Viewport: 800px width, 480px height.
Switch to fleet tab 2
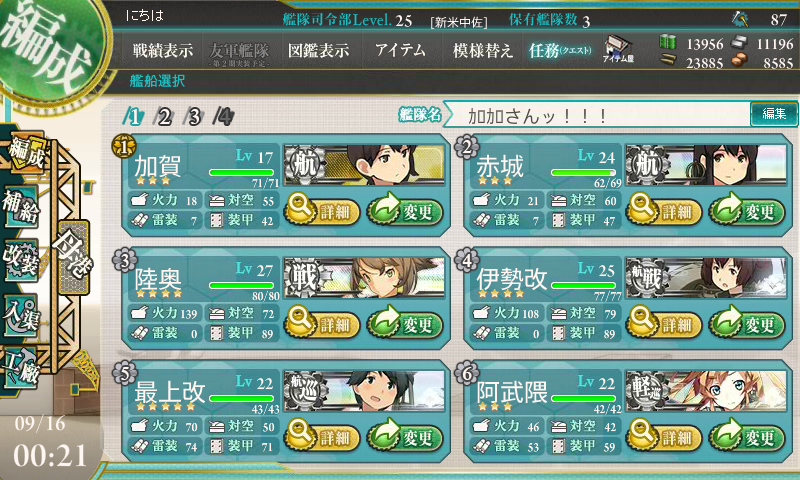click(164, 117)
